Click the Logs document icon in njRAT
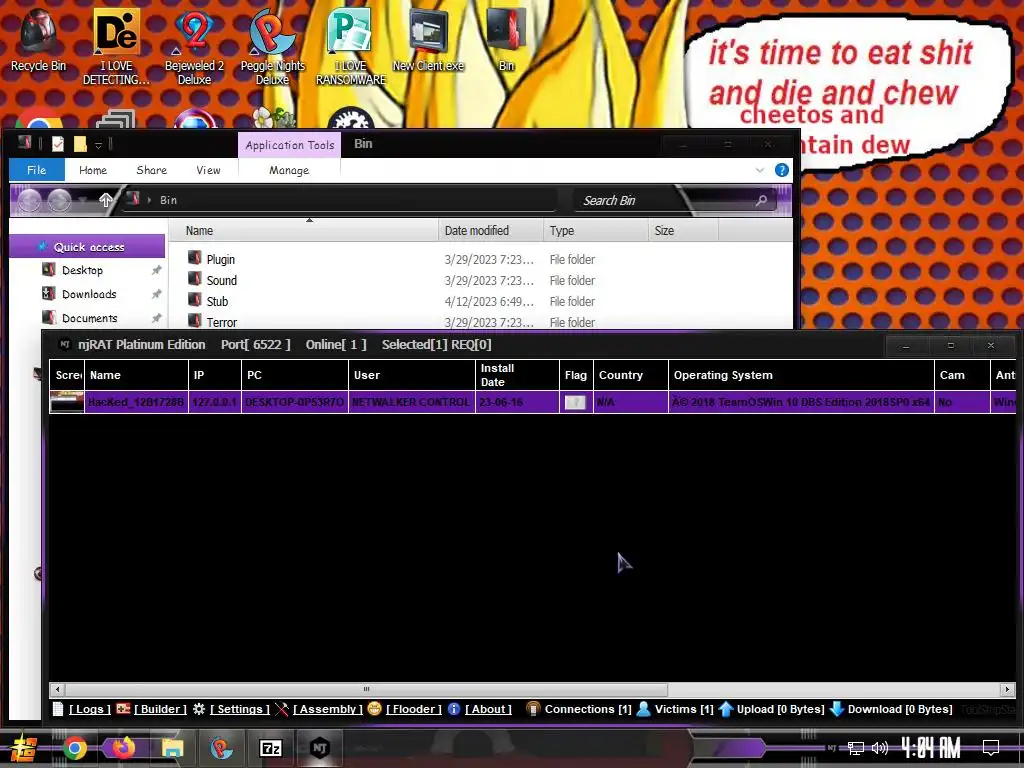 click(x=58, y=709)
